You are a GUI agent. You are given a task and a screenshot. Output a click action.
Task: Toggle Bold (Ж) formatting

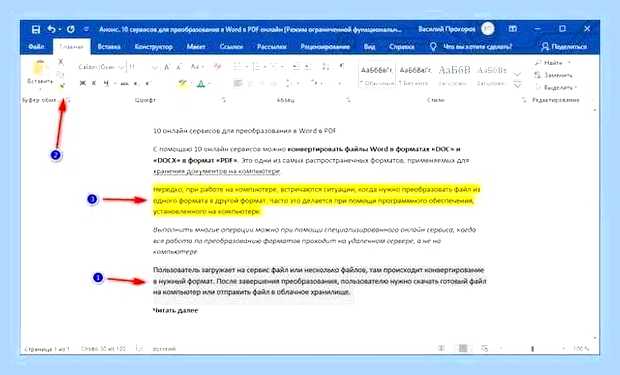(83, 83)
